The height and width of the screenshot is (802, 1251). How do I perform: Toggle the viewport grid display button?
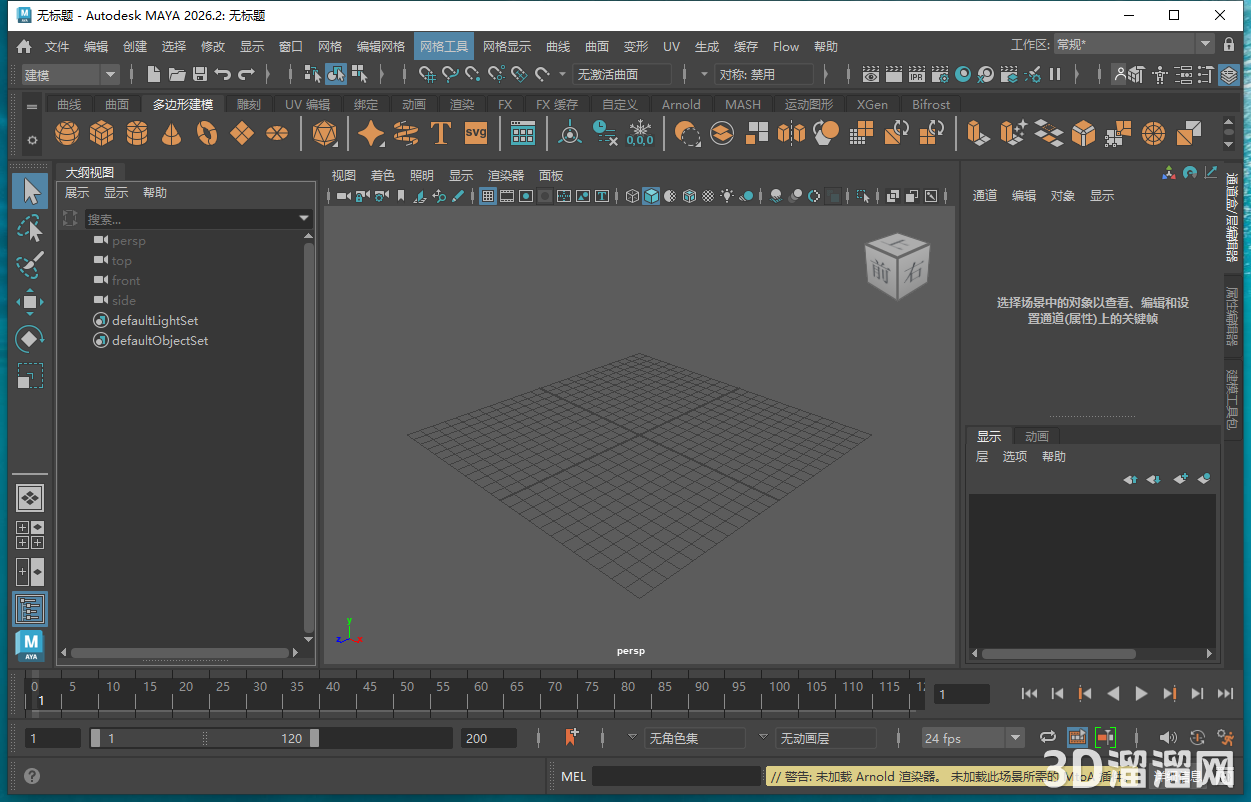[x=488, y=197]
